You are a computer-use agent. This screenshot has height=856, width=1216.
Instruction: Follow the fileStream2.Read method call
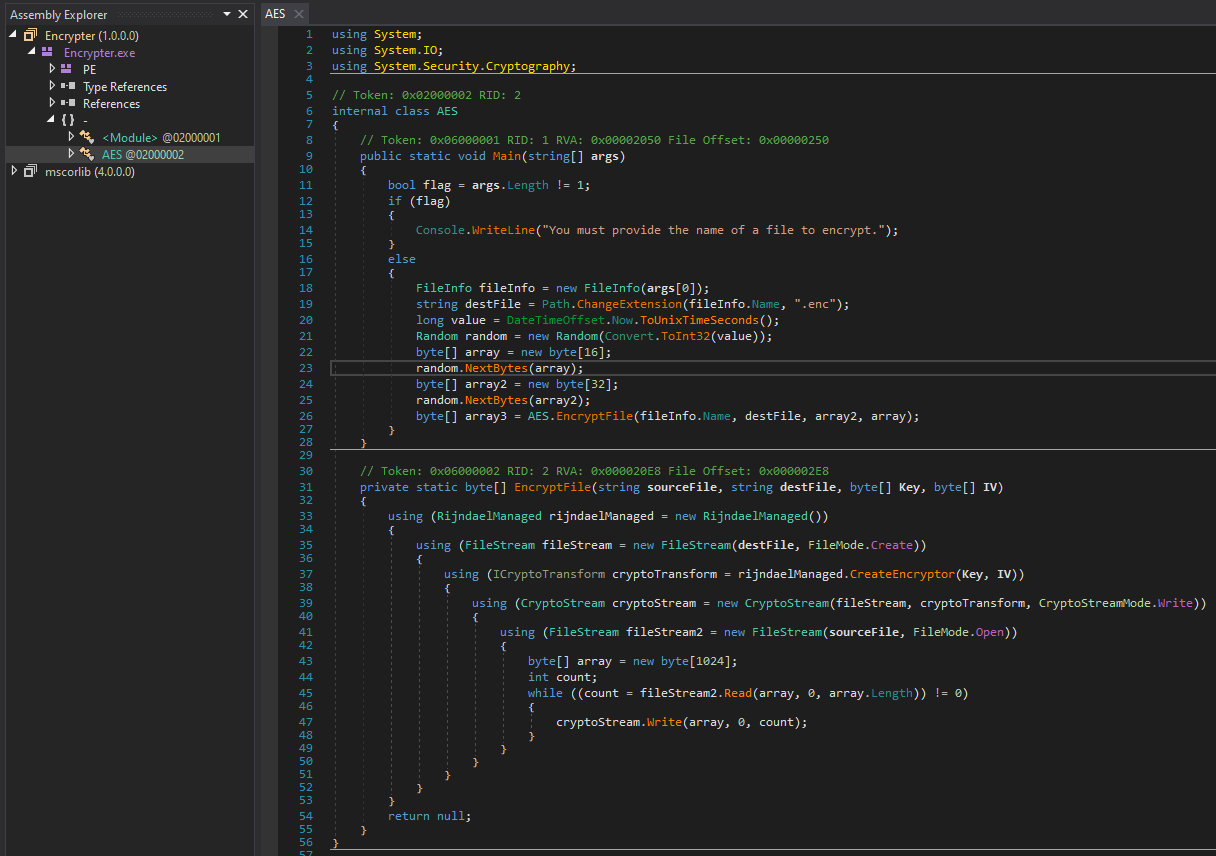(x=737, y=693)
